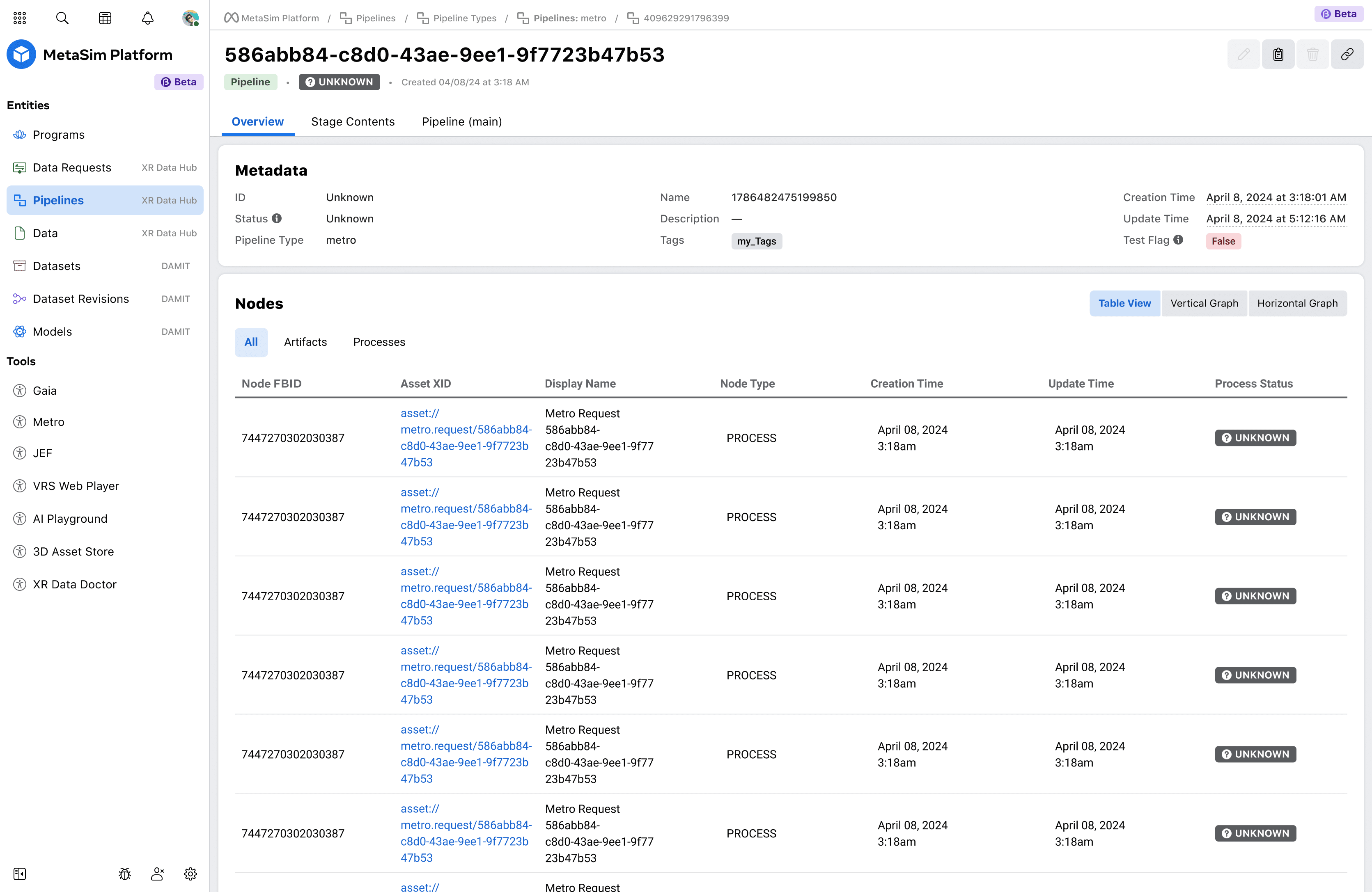Open the settings gear icon
This screenshot has width=1372, height=892.
pyautogui.click(x=190, y=874)
